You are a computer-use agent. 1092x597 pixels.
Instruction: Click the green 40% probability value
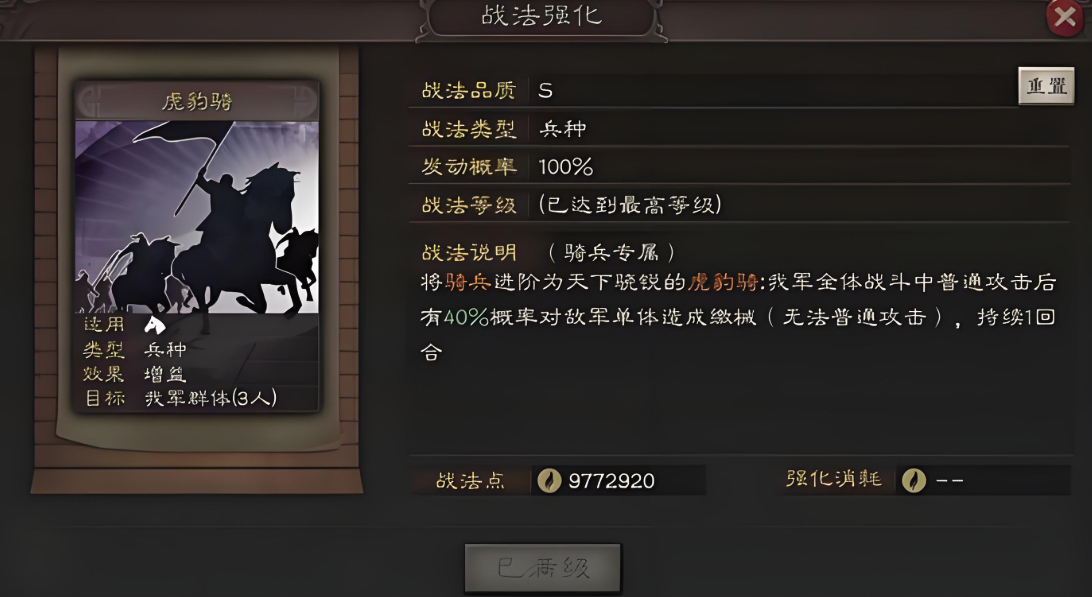pos(467,317)
